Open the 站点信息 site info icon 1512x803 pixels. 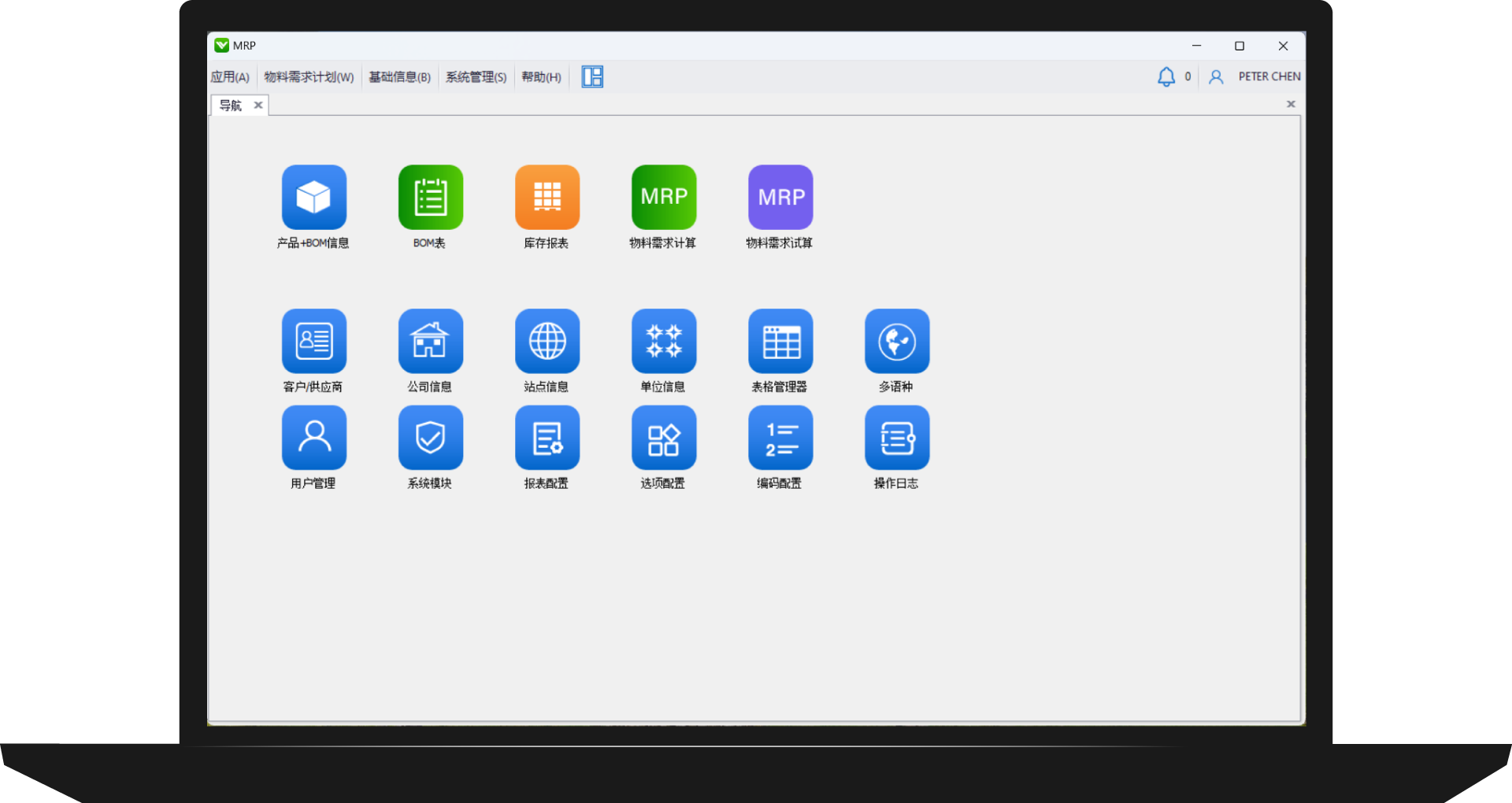point(547,341)
